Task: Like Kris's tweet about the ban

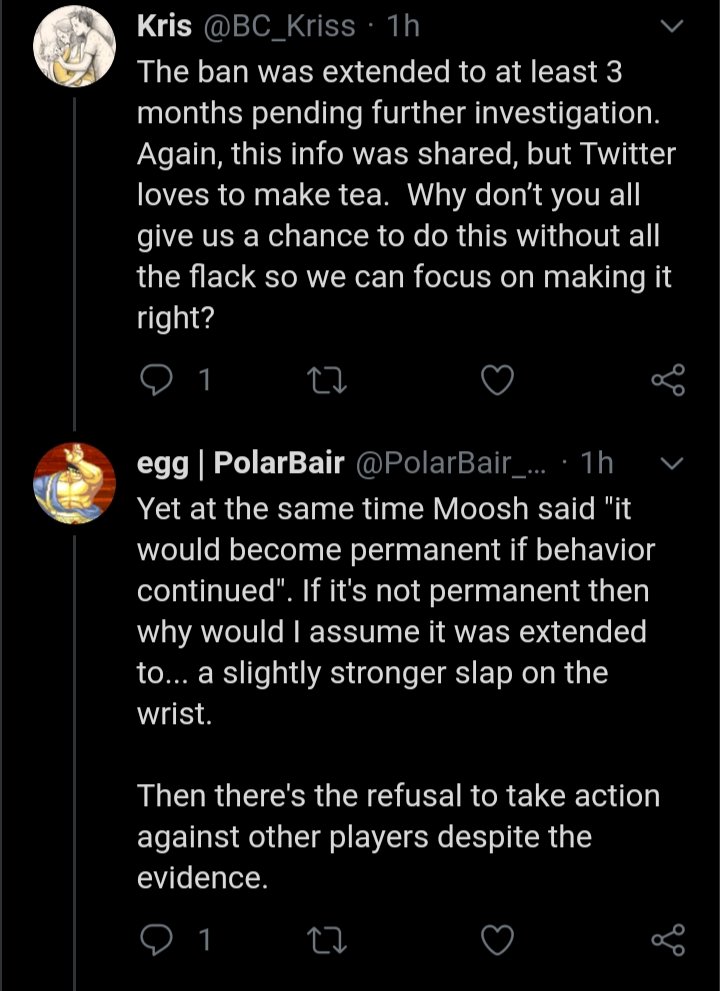Action: click(497, 380)
